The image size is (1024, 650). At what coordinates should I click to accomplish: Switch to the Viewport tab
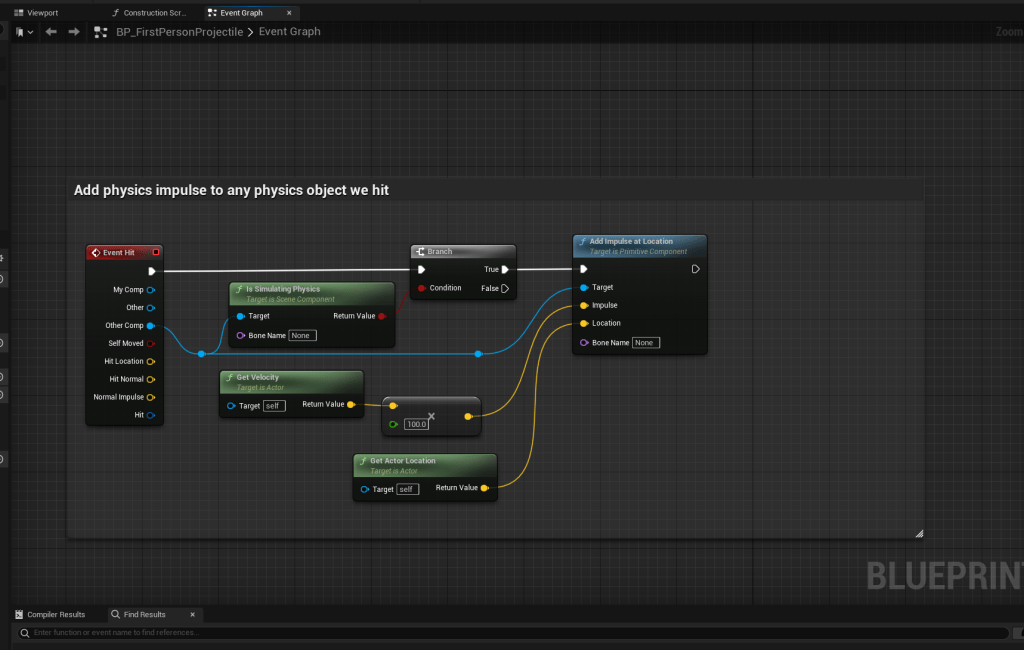(x=42, y=13)
